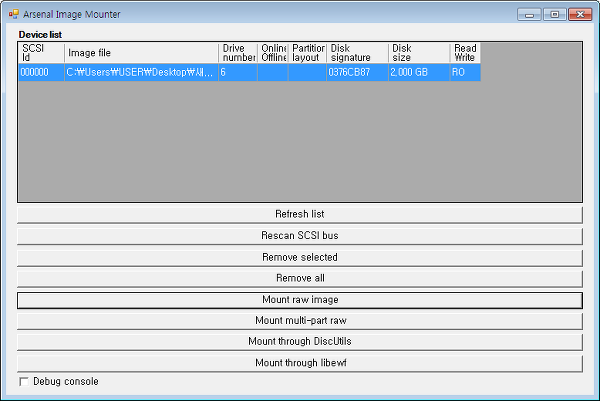Select SCSI Id cell 000000
The height and width of the screenshot is (401, 600).
click(x=41, y=72)
